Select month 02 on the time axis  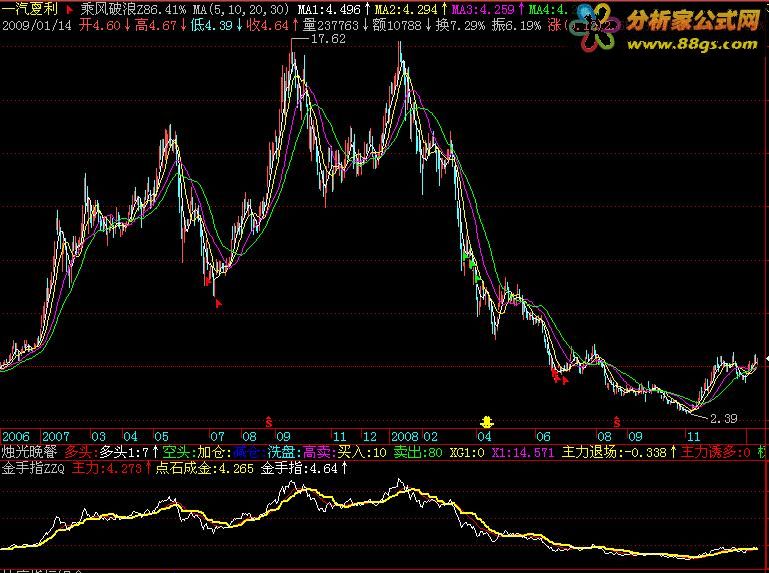tap(430, 436)
